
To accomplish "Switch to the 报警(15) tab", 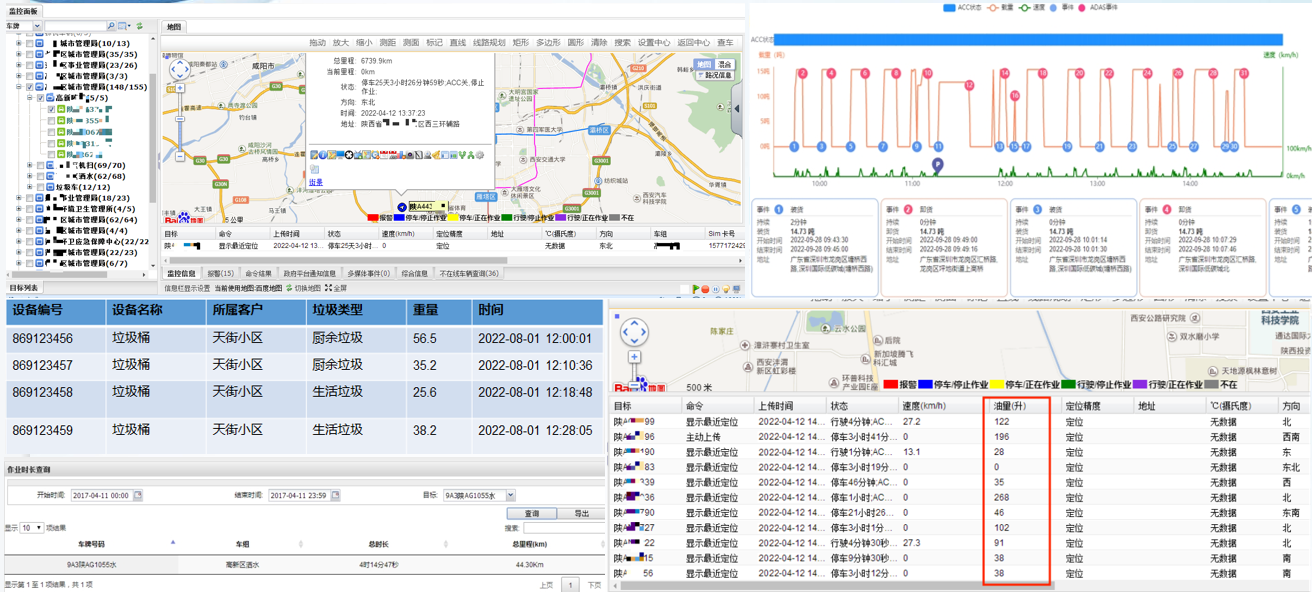I will click(x=220, y=273).
